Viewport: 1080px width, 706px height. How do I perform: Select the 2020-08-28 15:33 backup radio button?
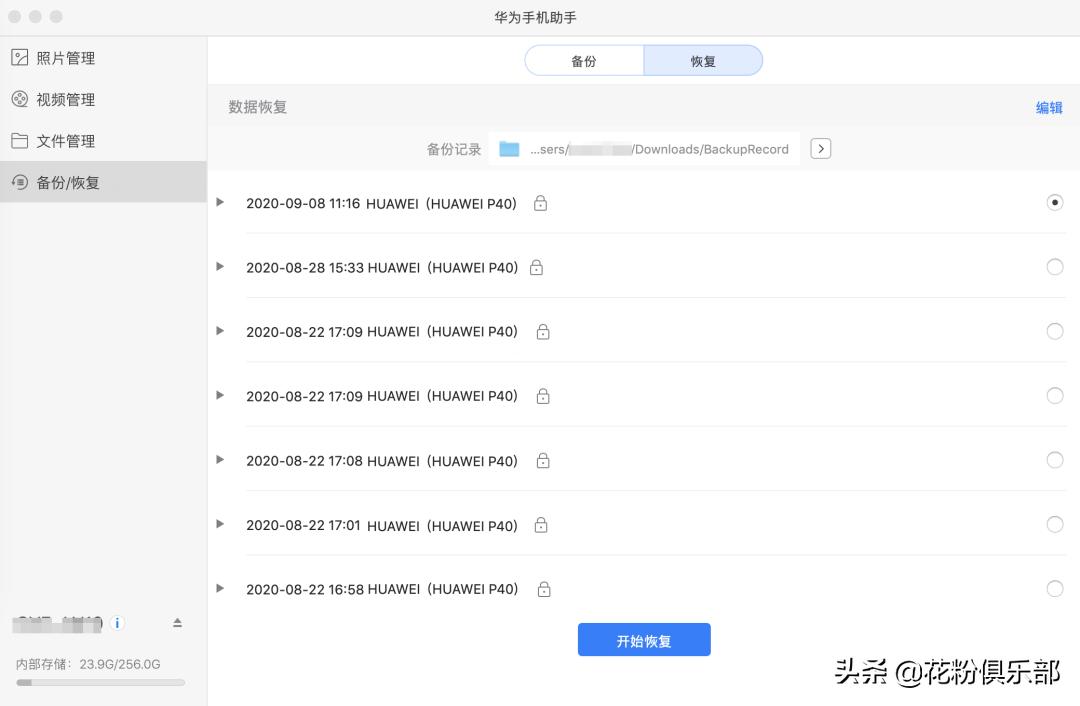pyautogui.click(x=1055, y=266)
